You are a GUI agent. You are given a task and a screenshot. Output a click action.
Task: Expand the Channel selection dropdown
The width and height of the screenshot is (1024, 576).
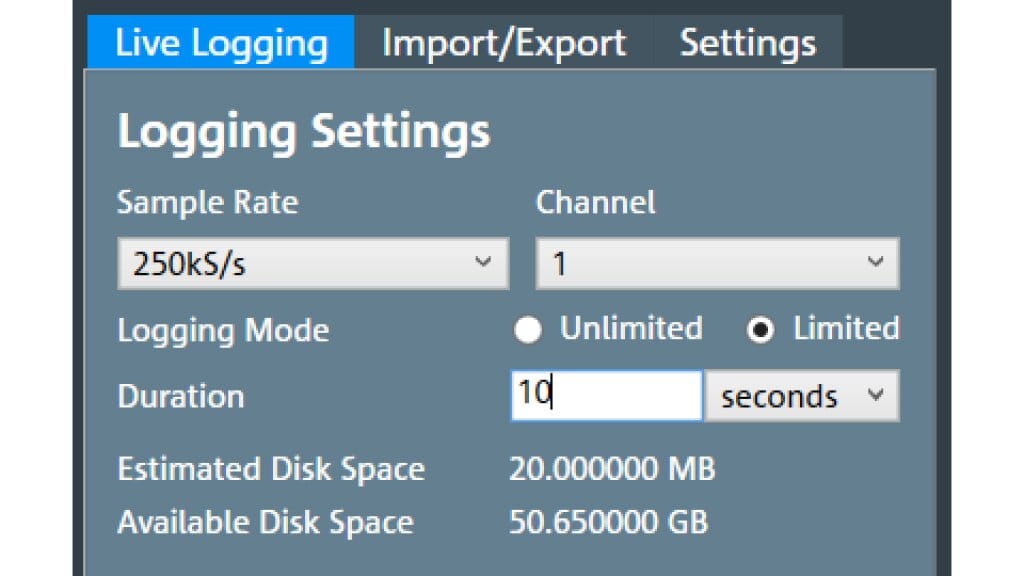[x=717, y=264]
